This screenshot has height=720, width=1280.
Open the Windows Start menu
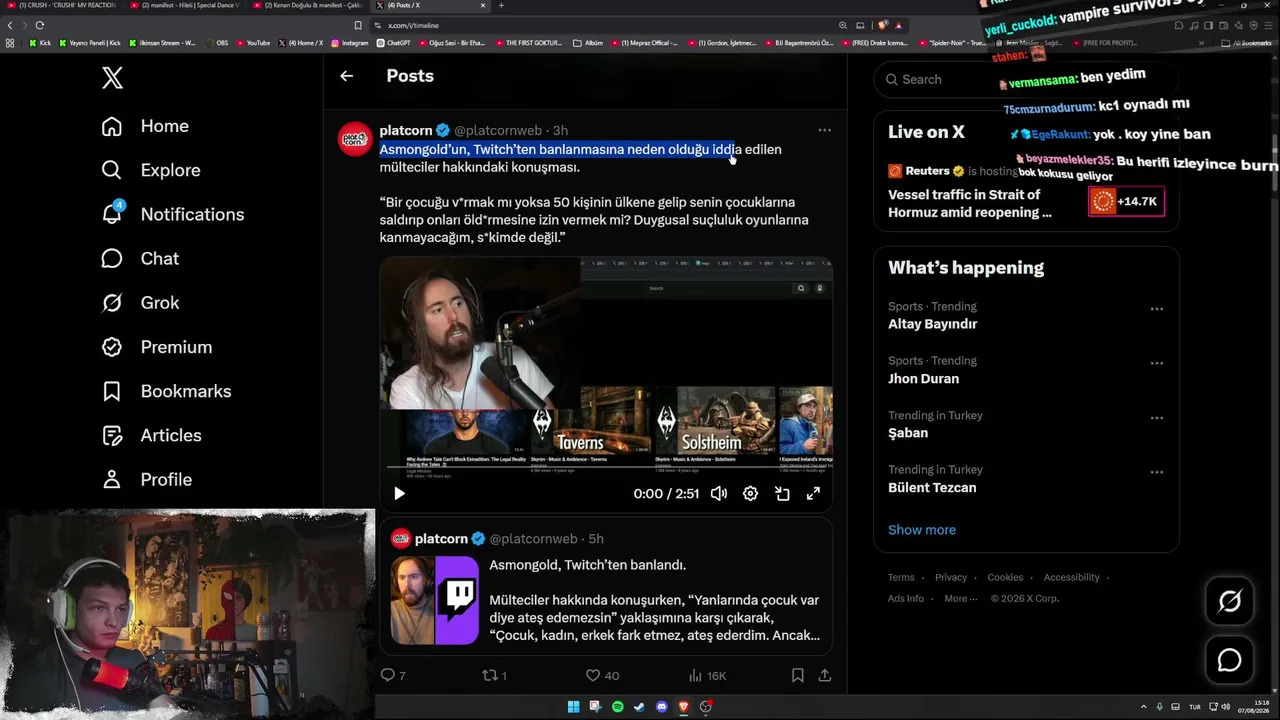(x=573, y=707)
